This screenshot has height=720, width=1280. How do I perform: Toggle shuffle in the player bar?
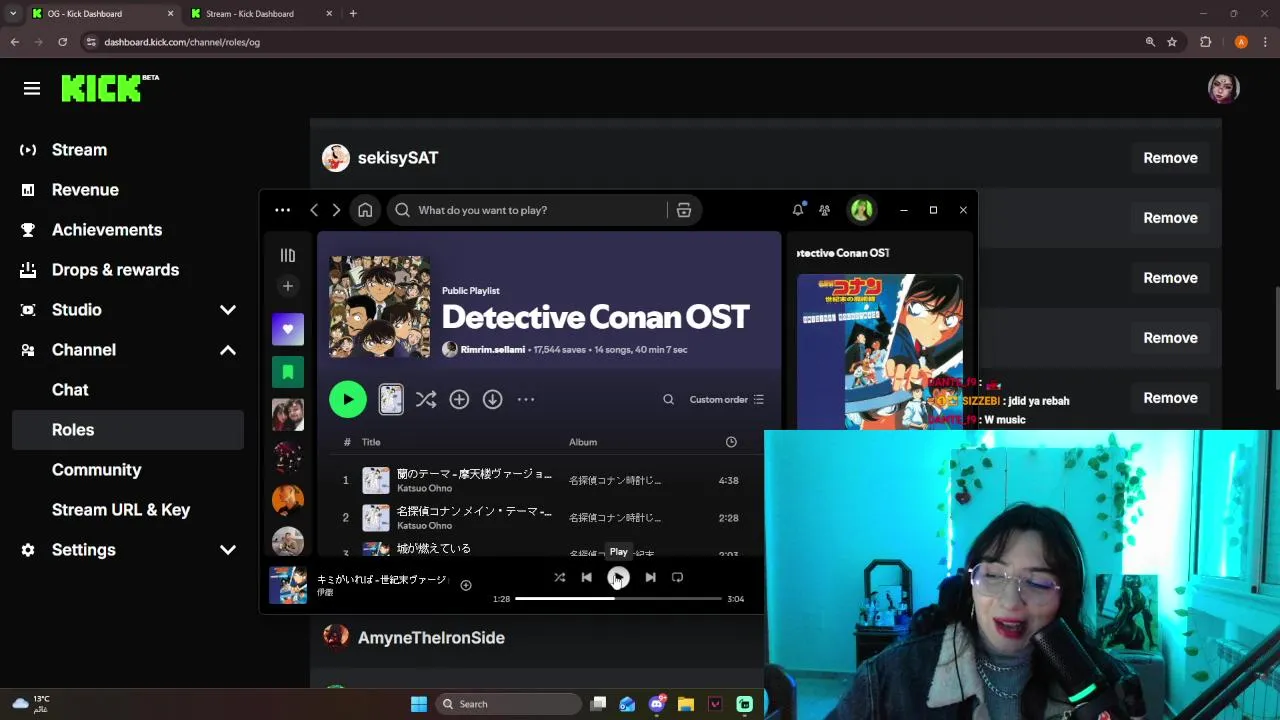click(x=560, y=578)
